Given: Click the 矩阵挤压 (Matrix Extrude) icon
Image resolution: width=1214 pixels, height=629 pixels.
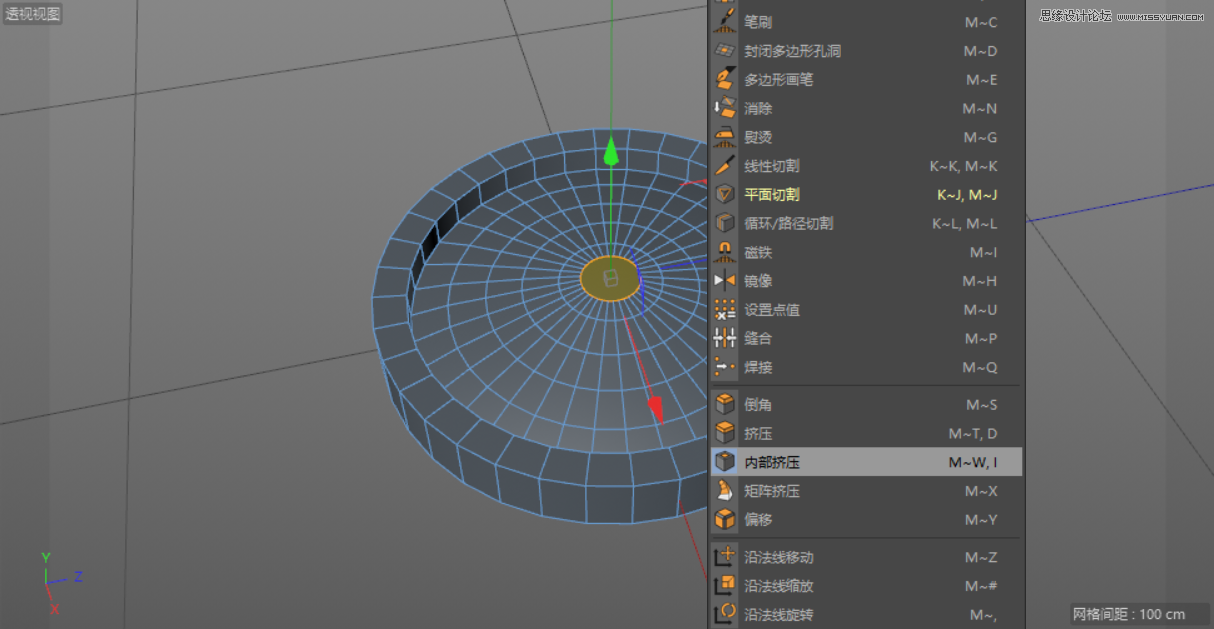Looking at the screenshot, I should click(724, 491).
